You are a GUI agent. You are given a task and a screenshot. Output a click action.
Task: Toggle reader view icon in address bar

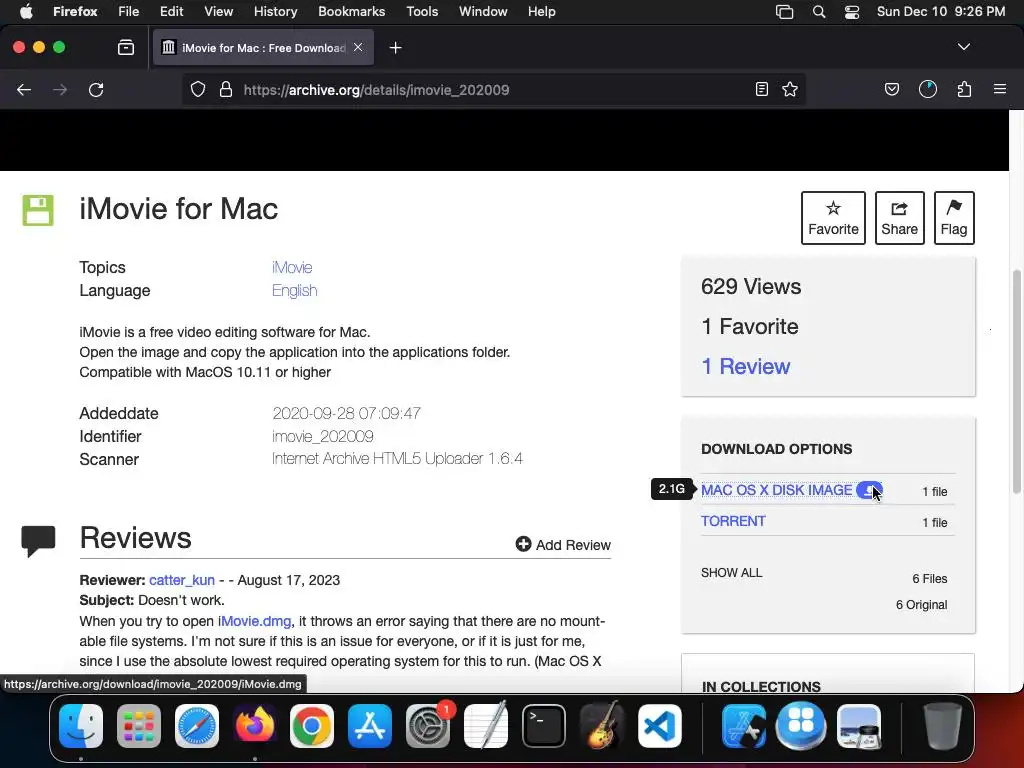pyautogui.click(x=761, y=89)
